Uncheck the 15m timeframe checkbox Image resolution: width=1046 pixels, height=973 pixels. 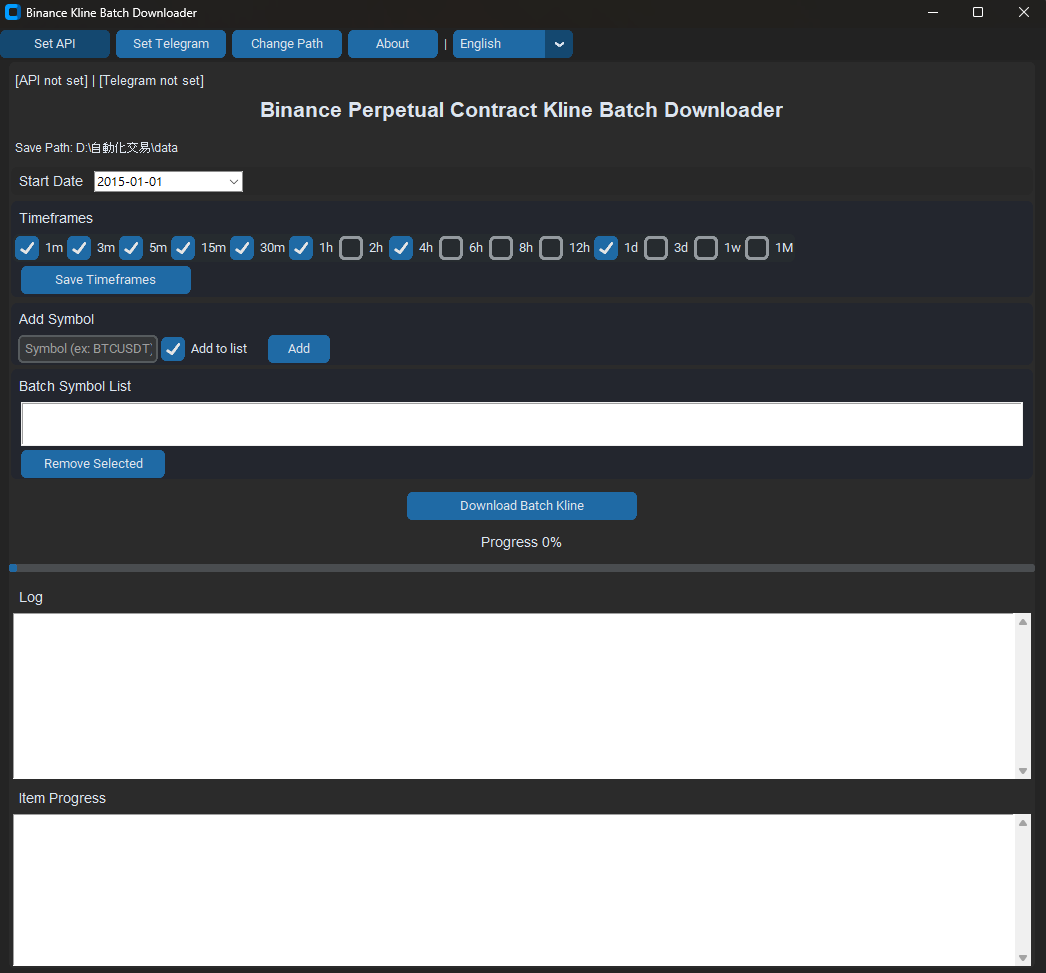coord(183,248)
